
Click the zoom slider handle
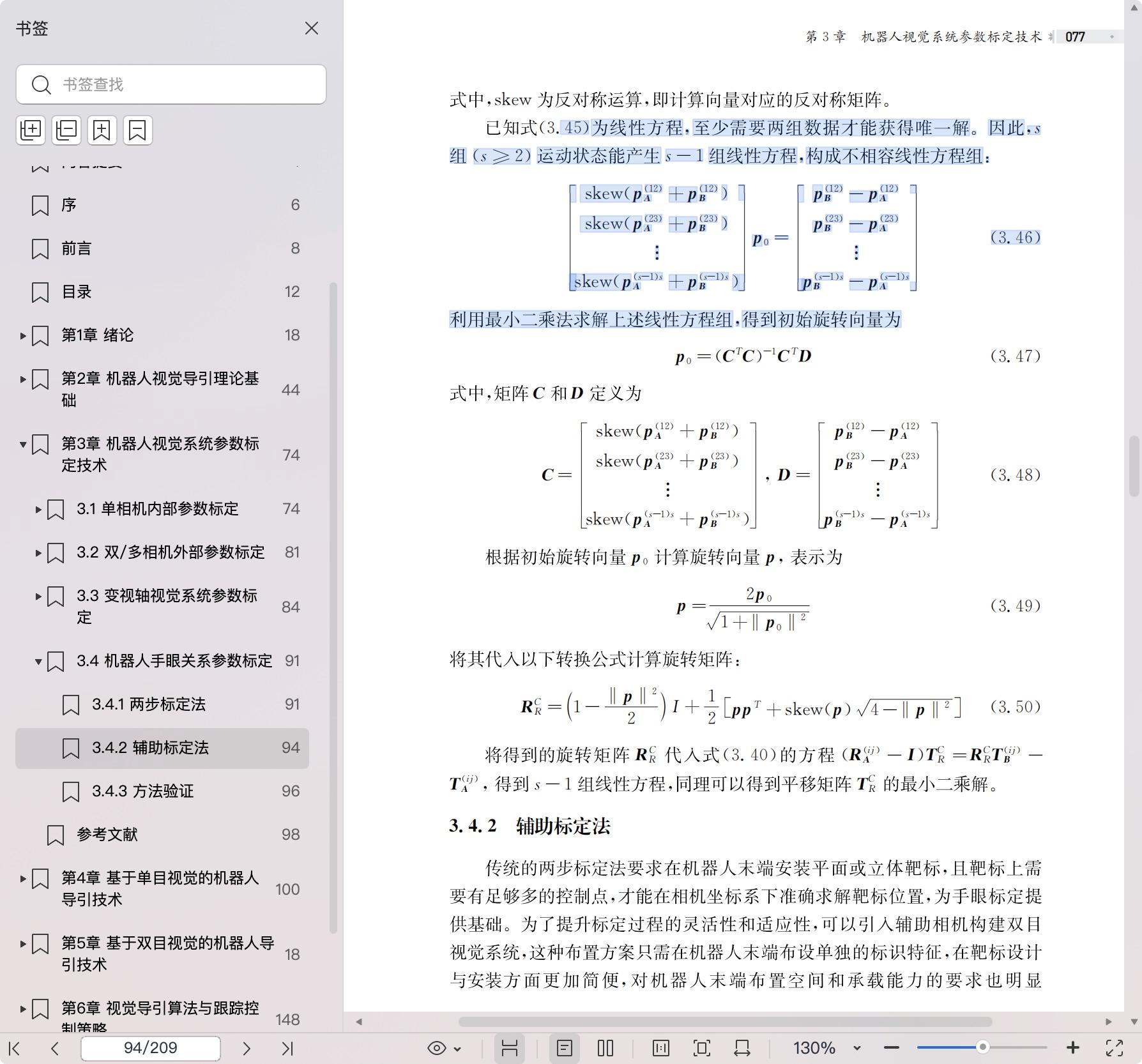(x=983, y=1047)
